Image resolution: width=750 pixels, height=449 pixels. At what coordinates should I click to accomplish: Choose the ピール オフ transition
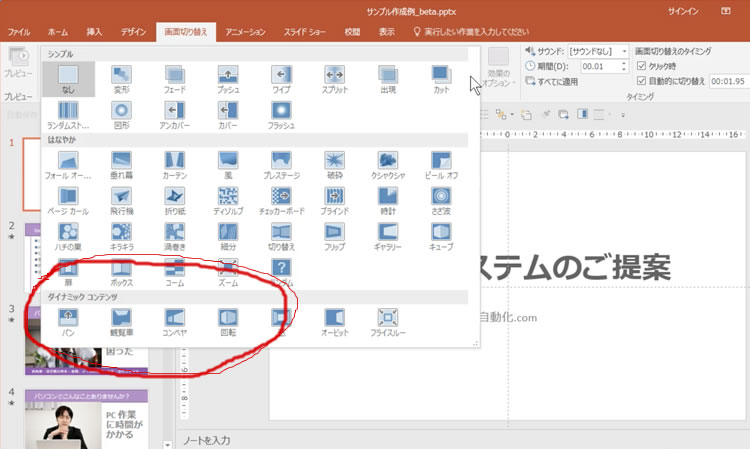click(441, 165)
